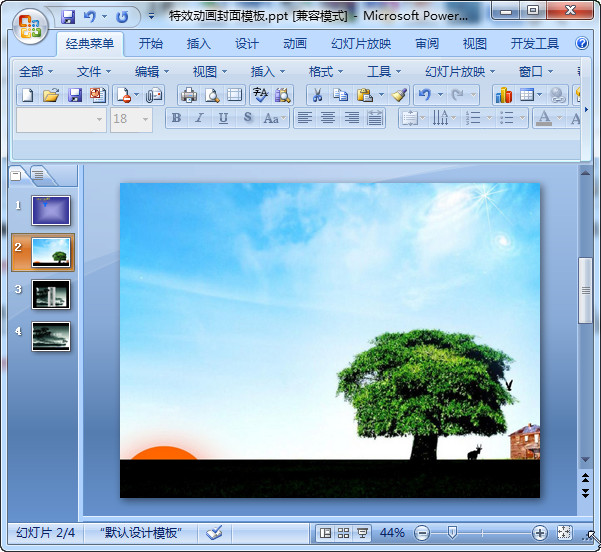Open the 全部 dropdown menu

(36, 71)
